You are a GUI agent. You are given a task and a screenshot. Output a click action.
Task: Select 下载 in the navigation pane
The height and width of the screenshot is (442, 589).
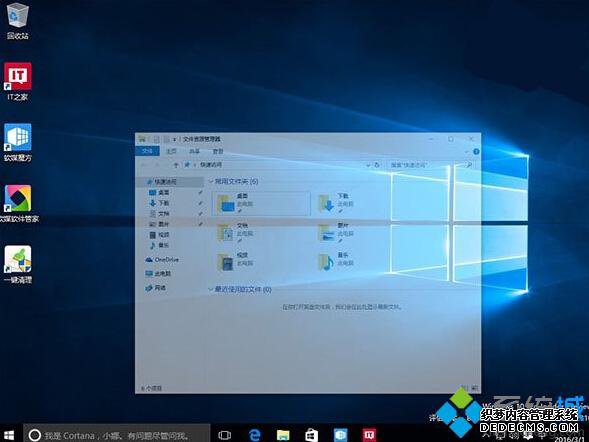click(159, 203)
